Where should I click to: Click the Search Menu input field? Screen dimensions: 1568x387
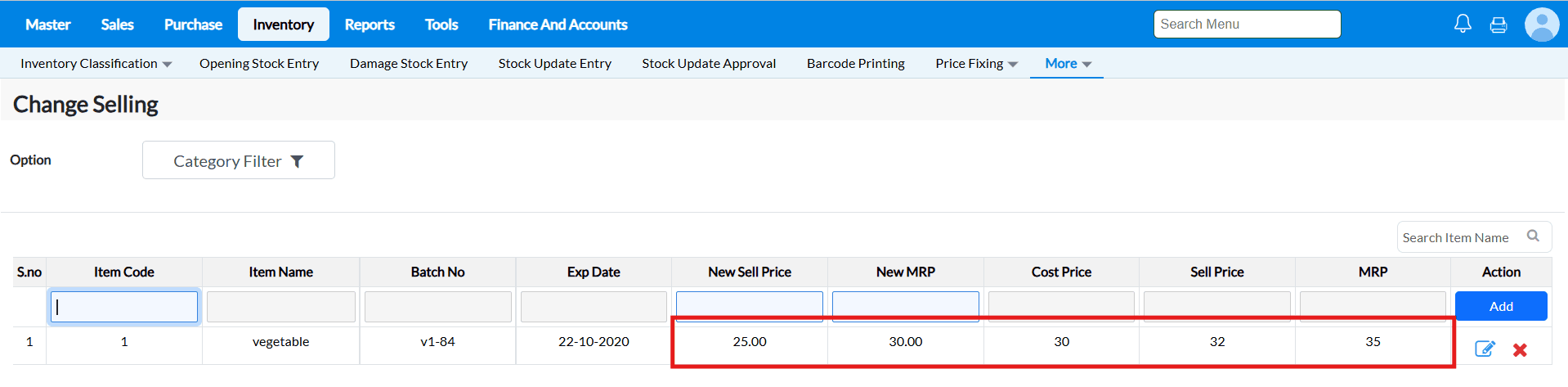tap(1247, 25)
